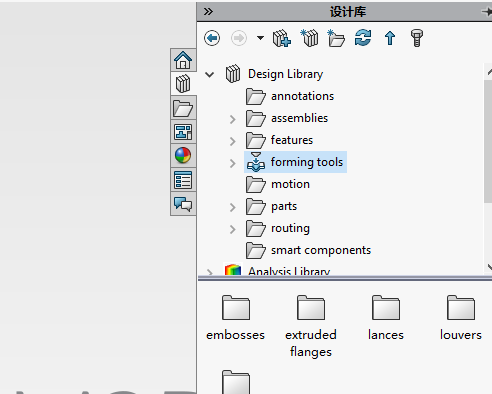Refresh the design library
492x394 pixels.
pyautogui.click(x=363, y=38)
